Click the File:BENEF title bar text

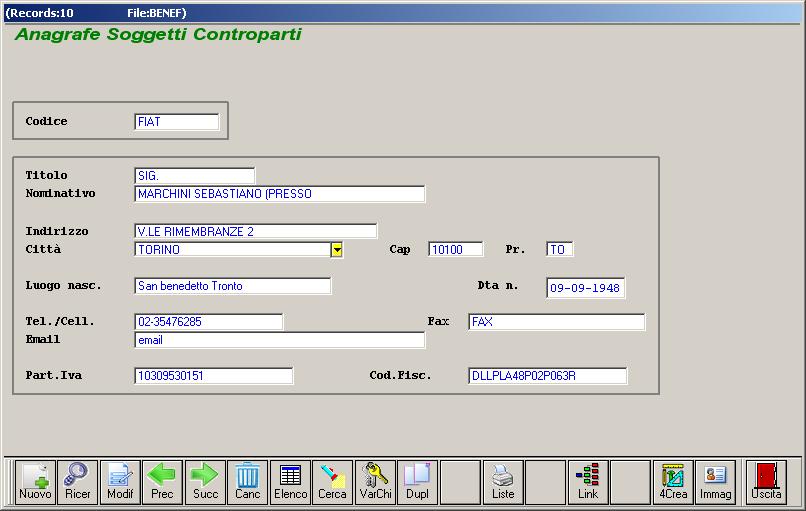tap(157, 13)
